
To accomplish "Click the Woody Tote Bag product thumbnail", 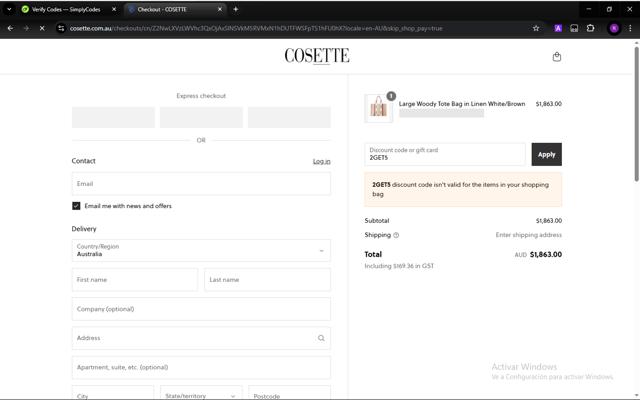I will coord(378,108).
